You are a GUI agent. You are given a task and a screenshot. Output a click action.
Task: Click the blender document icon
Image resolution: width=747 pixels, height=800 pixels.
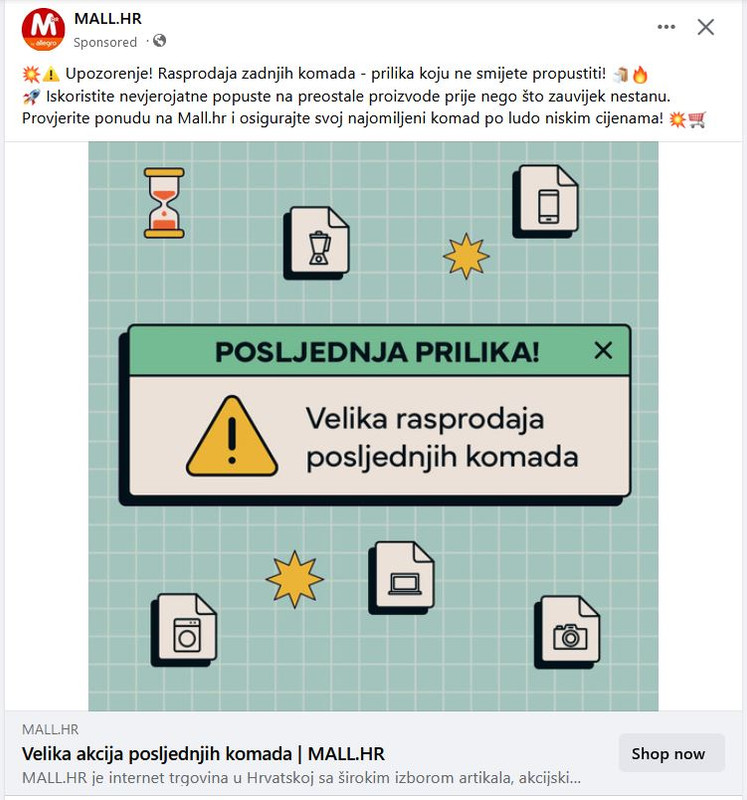tap(317, 243)
